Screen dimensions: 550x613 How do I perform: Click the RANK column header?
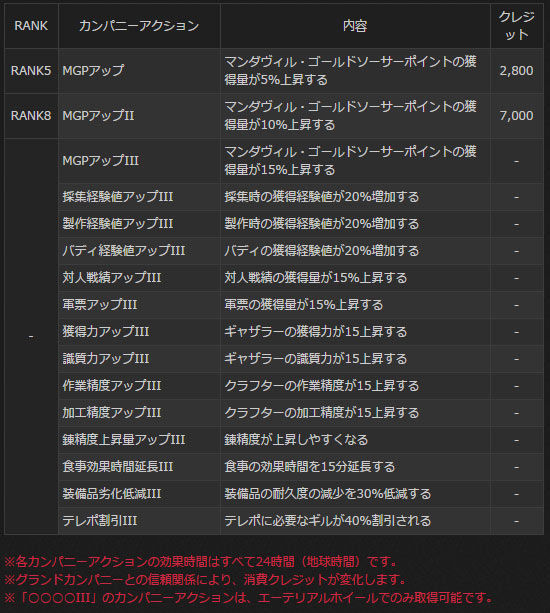[x=31, y=26]
